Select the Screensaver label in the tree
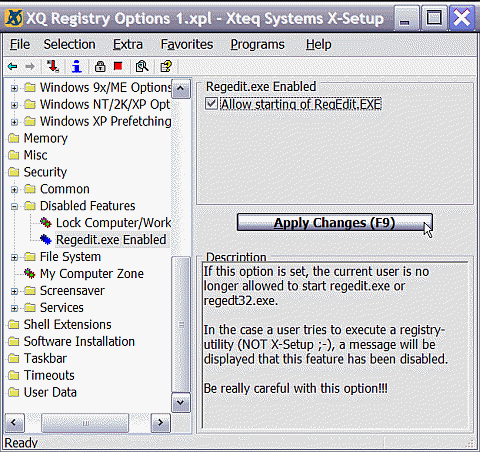 click(72, 290)
